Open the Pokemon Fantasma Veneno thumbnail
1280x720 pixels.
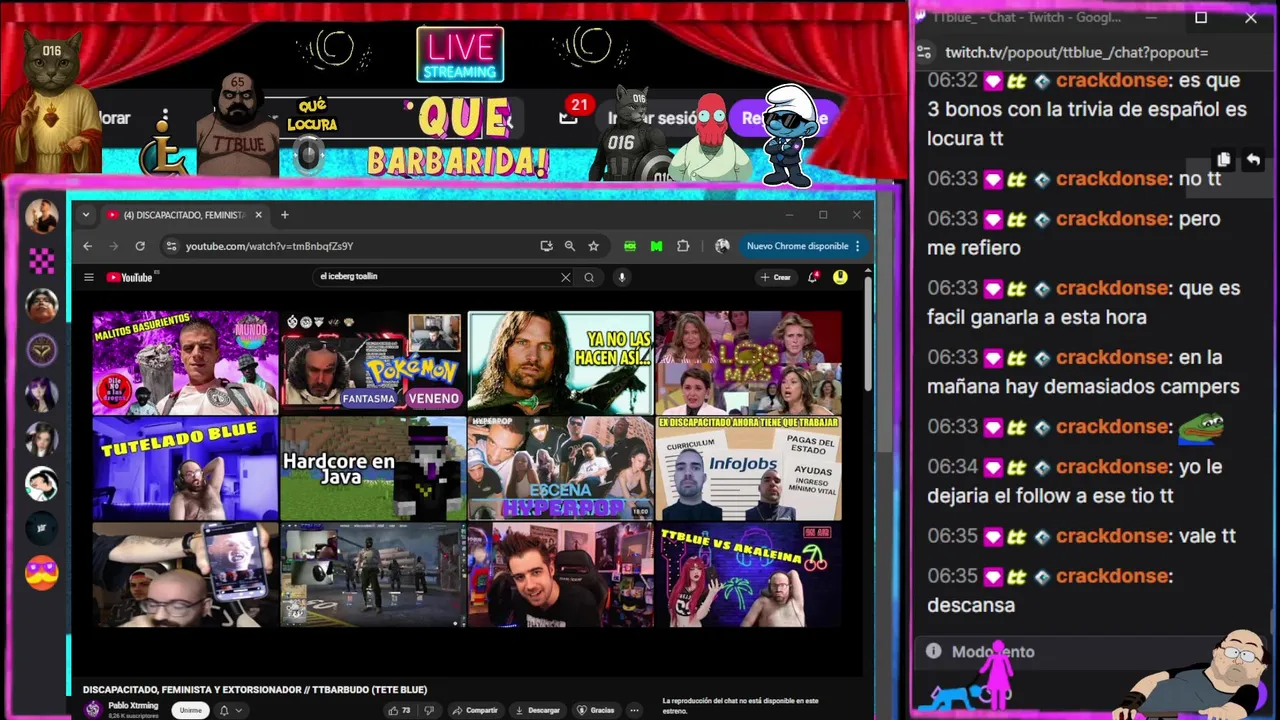click(x=372, y=362)
